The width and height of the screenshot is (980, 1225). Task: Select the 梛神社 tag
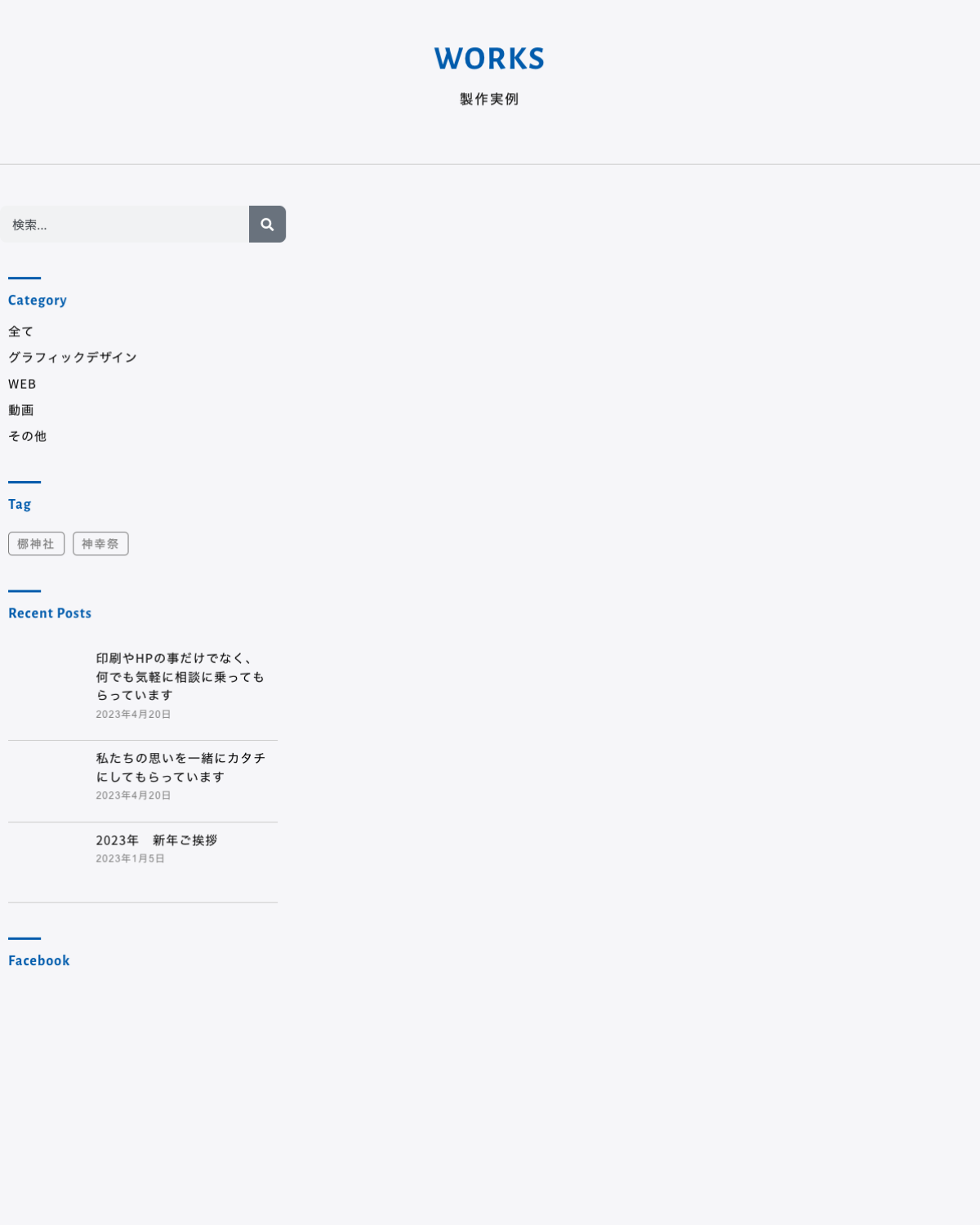coord(36,544)
